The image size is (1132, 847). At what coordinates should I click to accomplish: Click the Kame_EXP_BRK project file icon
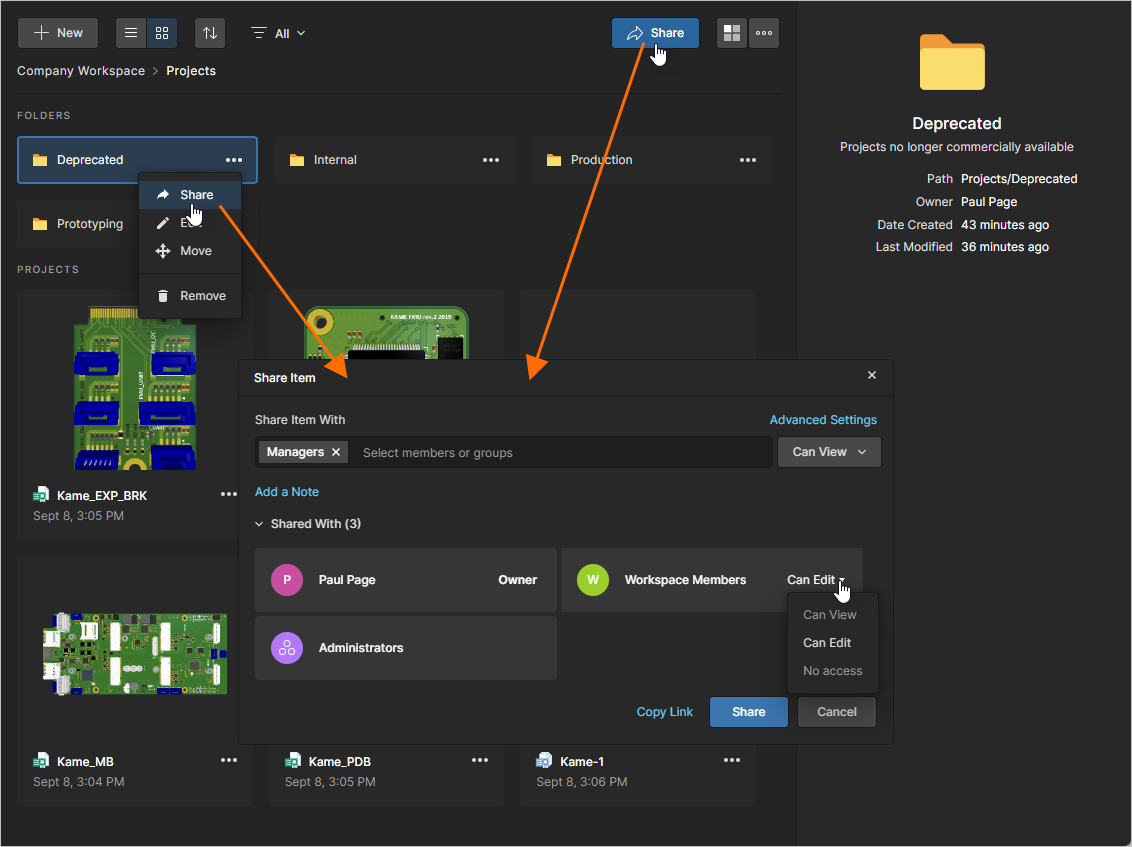tap(41, 495)
